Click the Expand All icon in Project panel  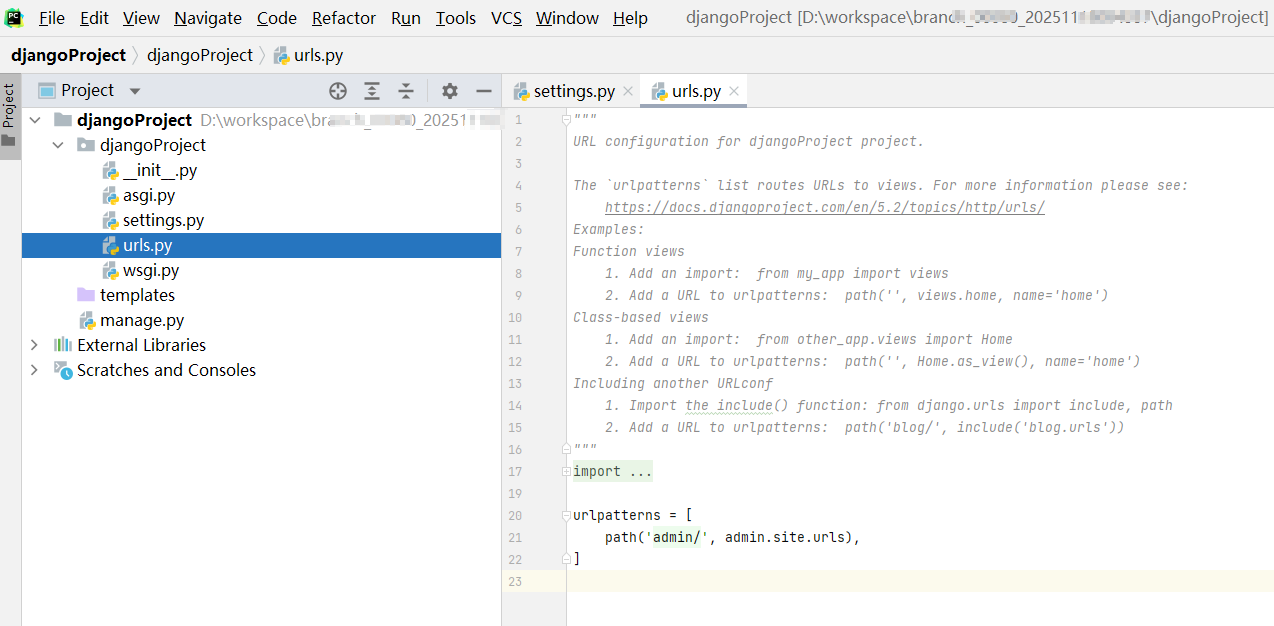pyautogui.click(x=372, y=91)
